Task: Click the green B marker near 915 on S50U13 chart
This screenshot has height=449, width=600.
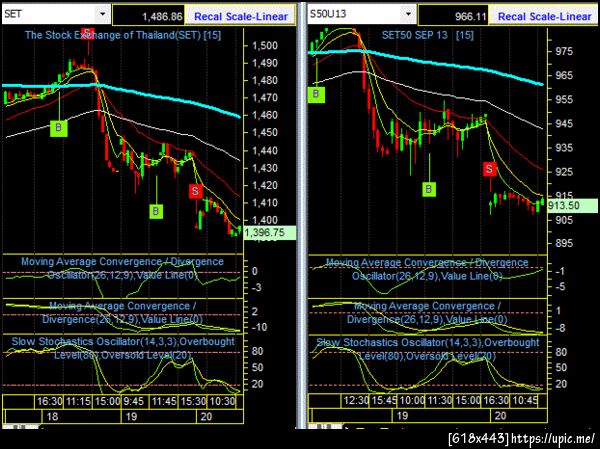Action: coord(429,189)
